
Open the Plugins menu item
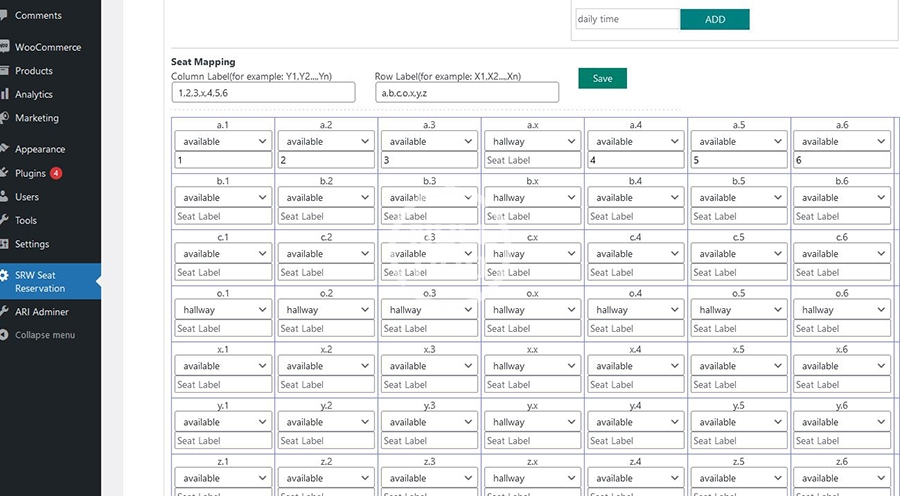(x=30, y=173)
